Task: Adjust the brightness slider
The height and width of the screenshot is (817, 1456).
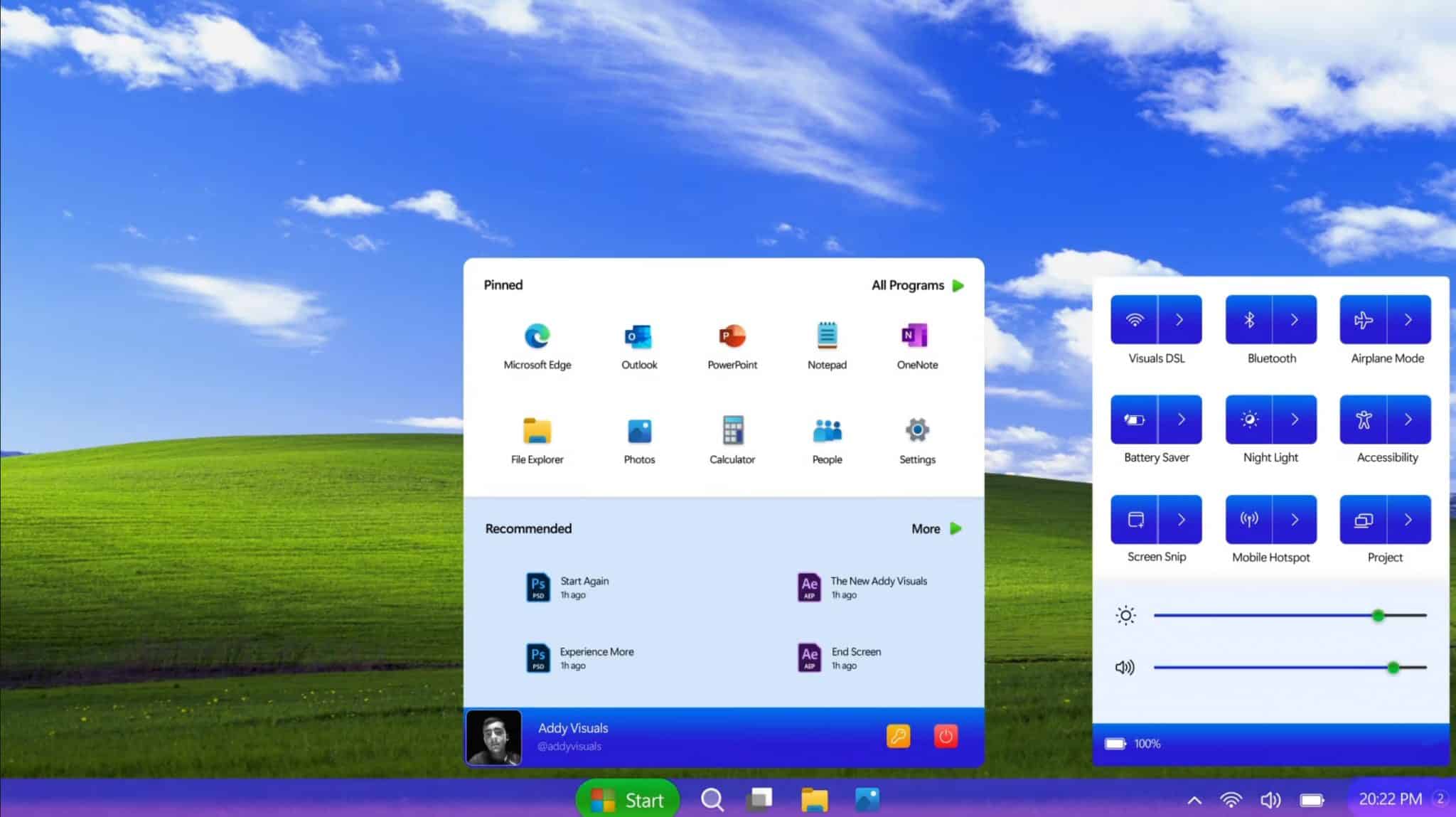Action: pos(1379,616)
